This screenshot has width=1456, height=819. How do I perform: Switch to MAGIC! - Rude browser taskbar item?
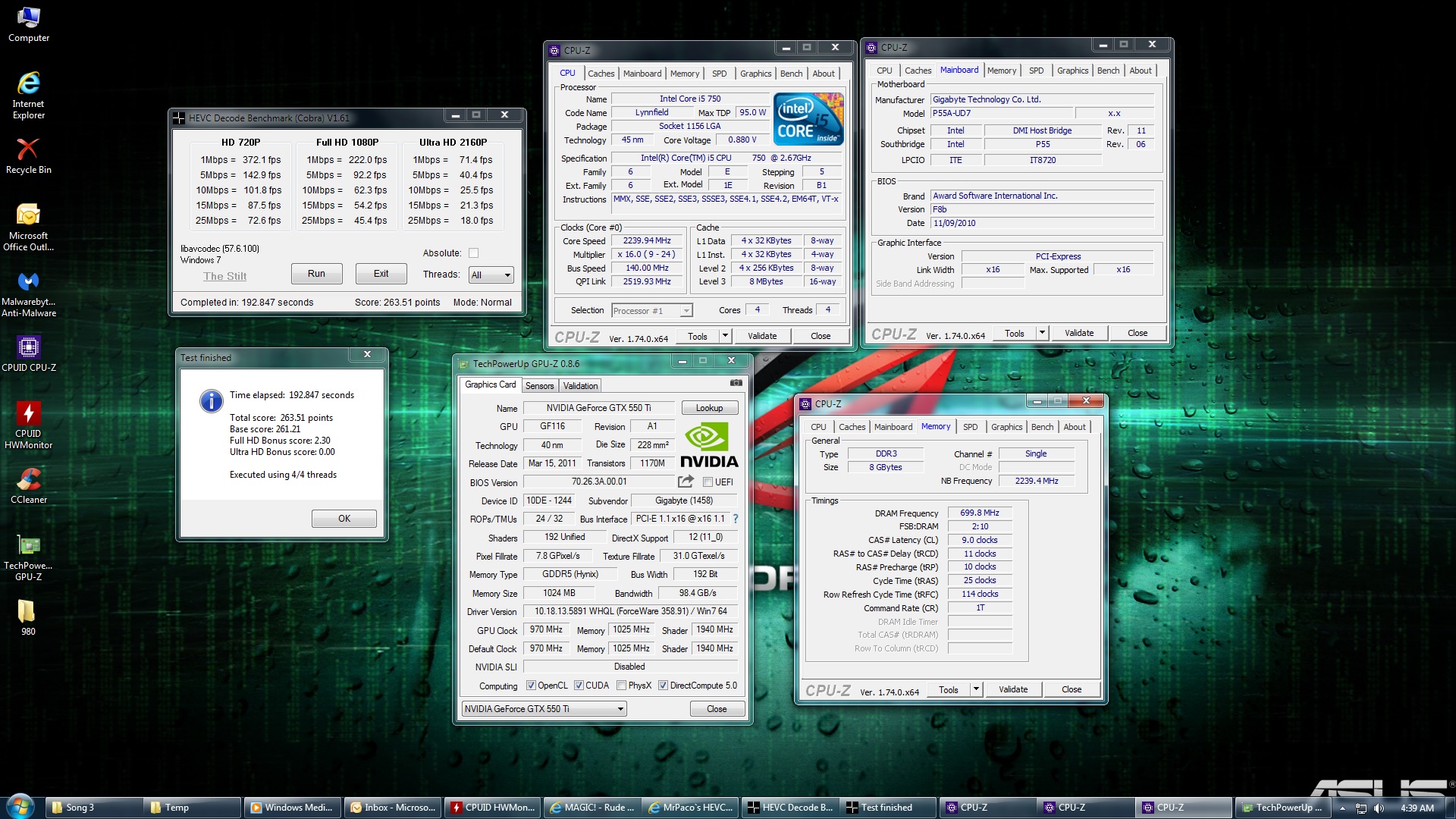click(593, 808)
